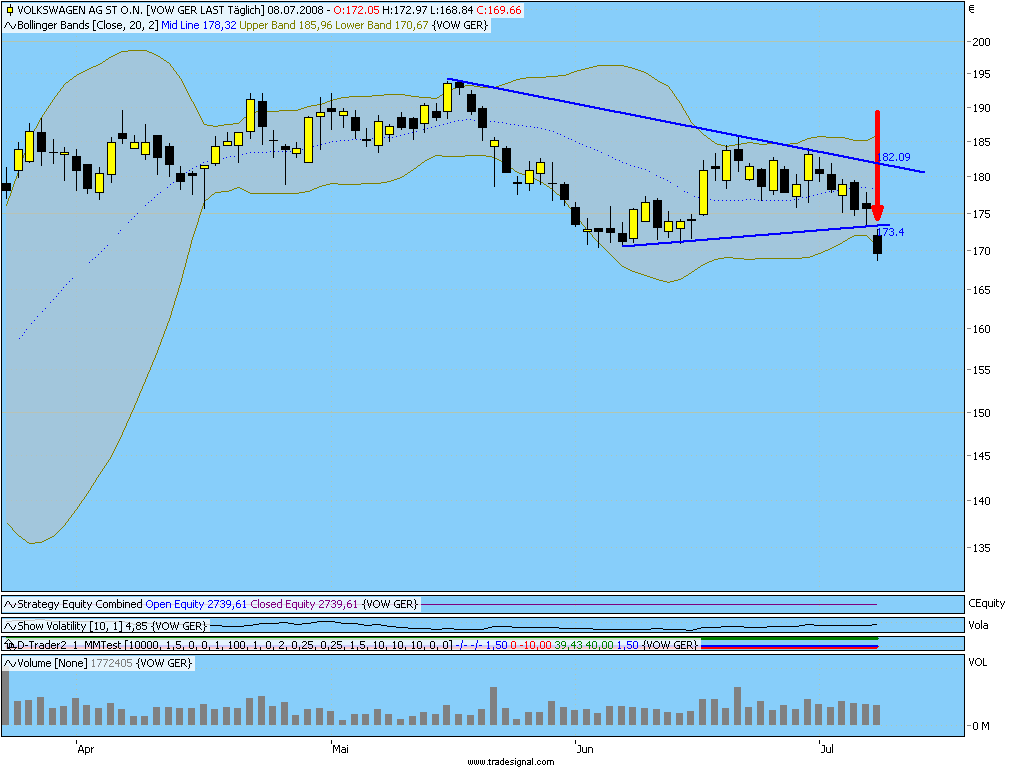Click the 135 price axis label
The width and height of the screenshot is (1024, 768).
coord(982,549)
